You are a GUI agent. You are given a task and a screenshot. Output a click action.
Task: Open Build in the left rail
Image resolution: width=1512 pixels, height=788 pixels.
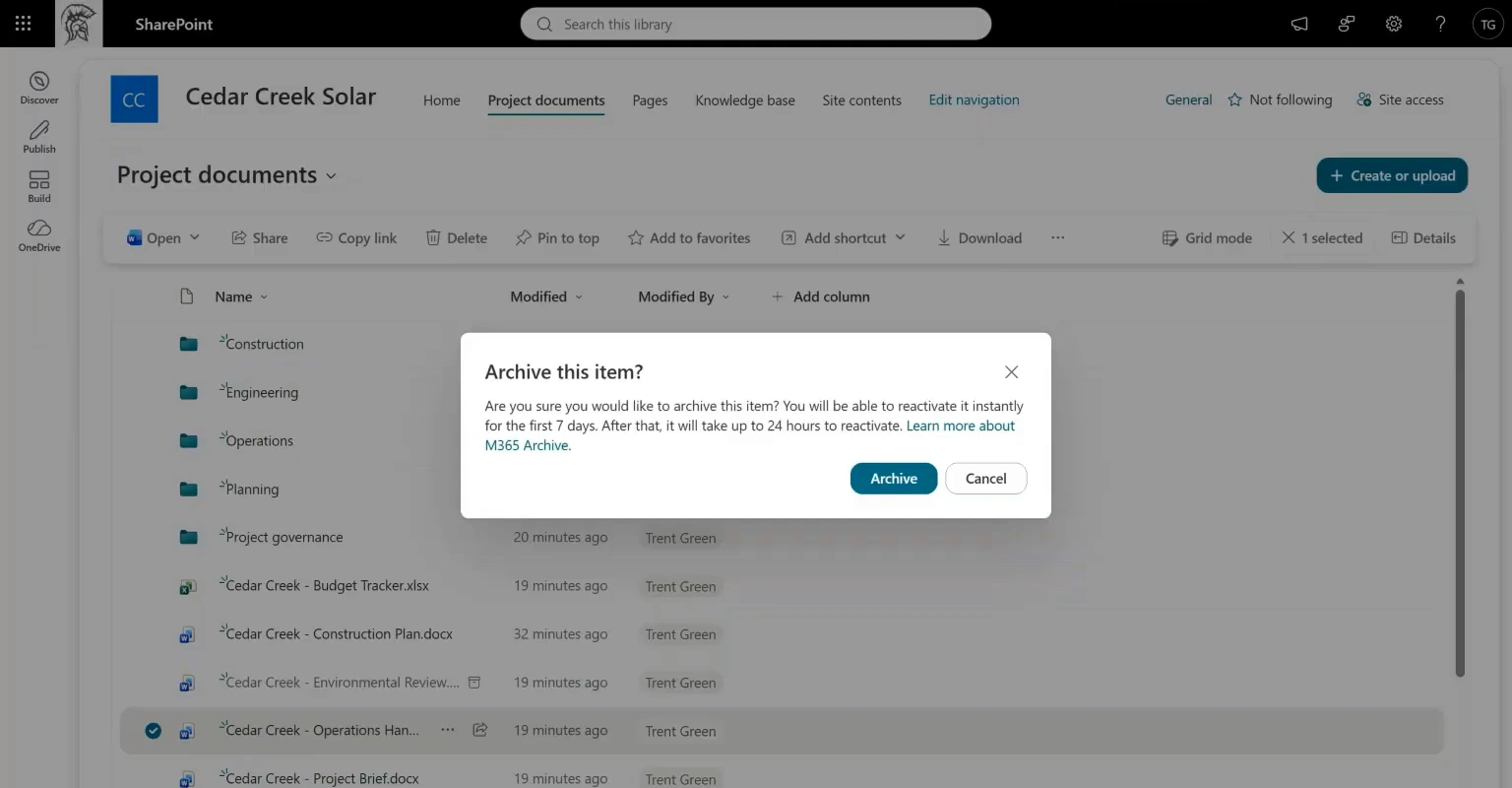(x=39, y=186)
